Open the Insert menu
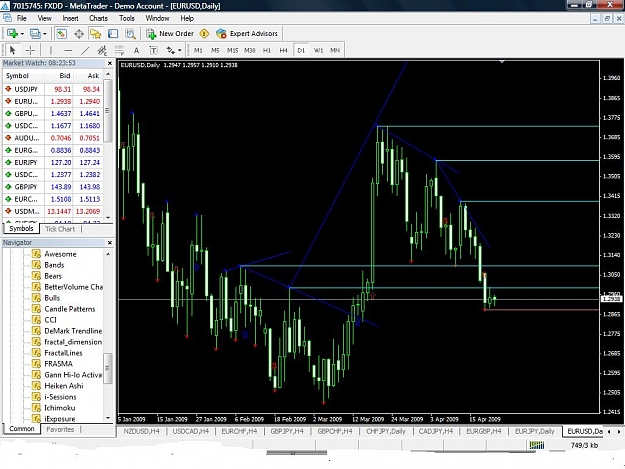Viewport: 625px width, 469px height. (x=71, y=18)
